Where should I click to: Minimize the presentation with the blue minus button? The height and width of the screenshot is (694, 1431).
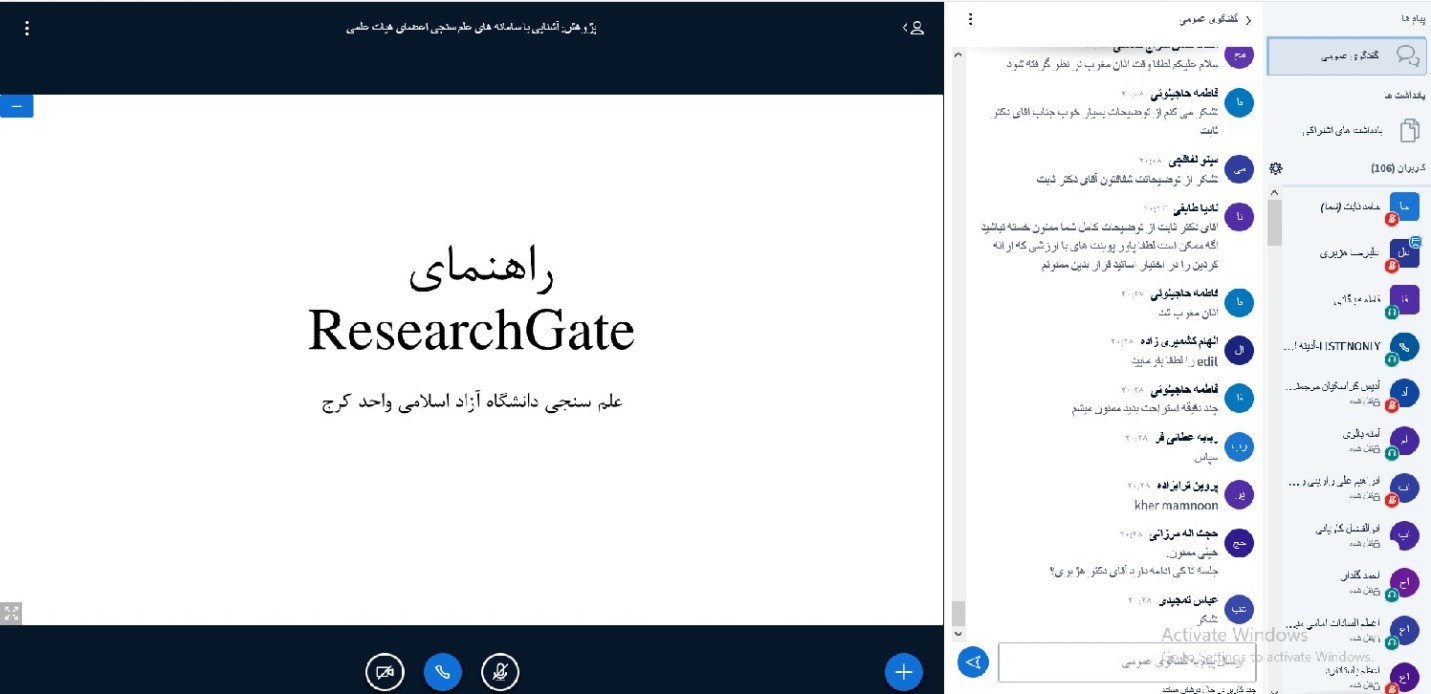16,105
